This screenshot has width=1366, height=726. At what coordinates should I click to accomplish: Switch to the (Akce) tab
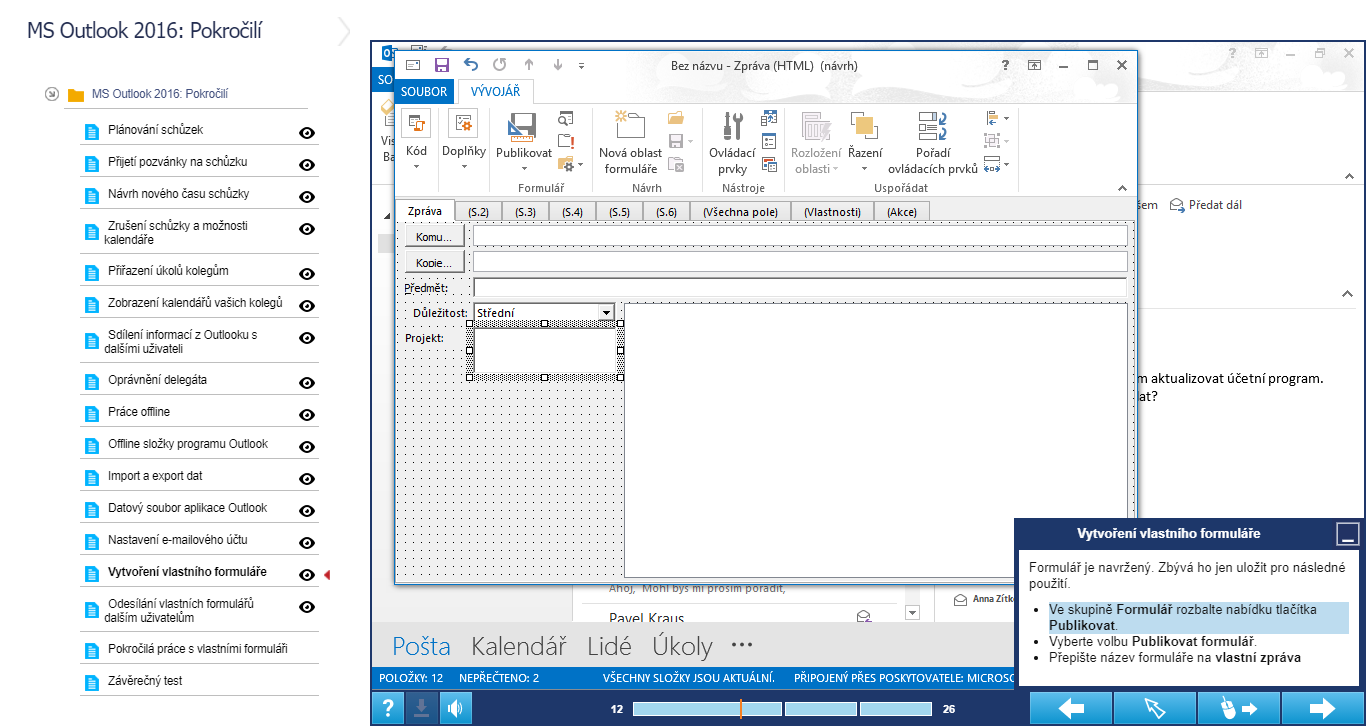[x=902, y=212]
